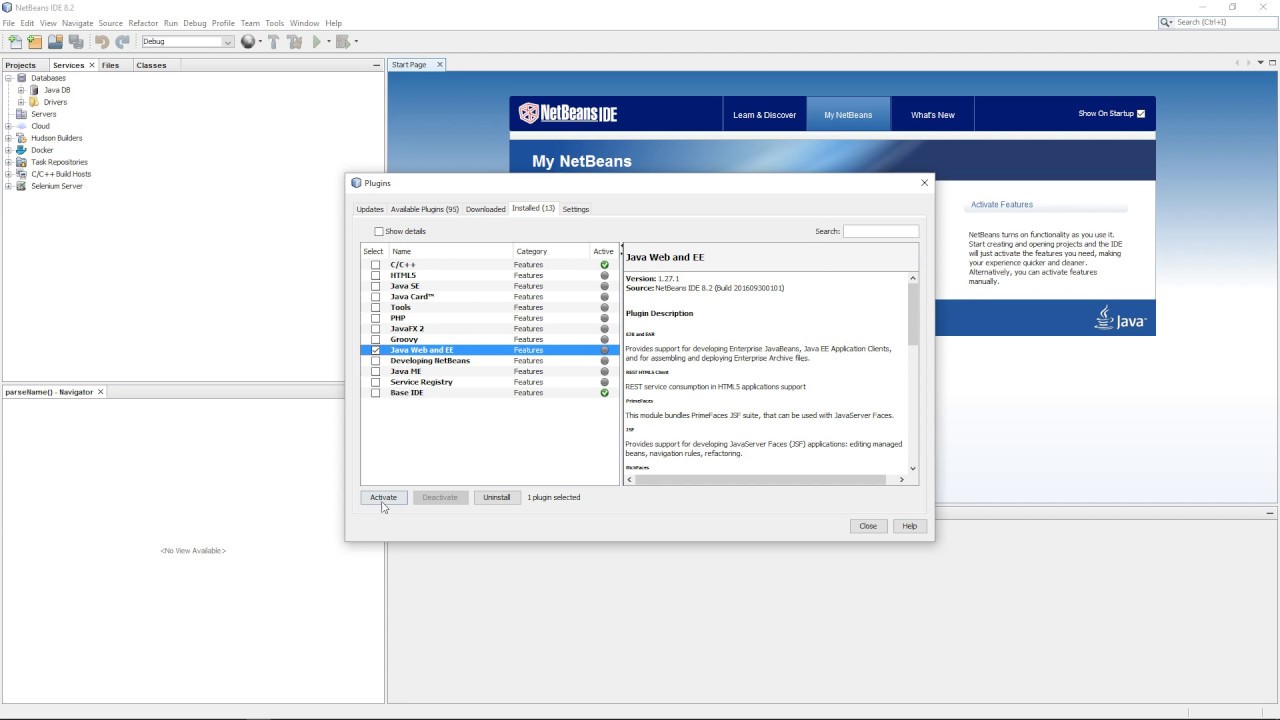Enable the Show details checkbox
Image resolution: width=1280 pixels, height=720 pixels.
(x=379, y=231)
